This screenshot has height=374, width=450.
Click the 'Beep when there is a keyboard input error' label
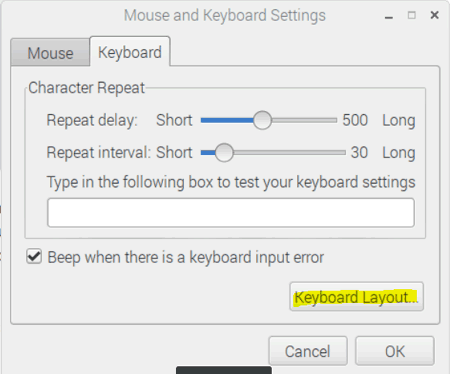186,257
